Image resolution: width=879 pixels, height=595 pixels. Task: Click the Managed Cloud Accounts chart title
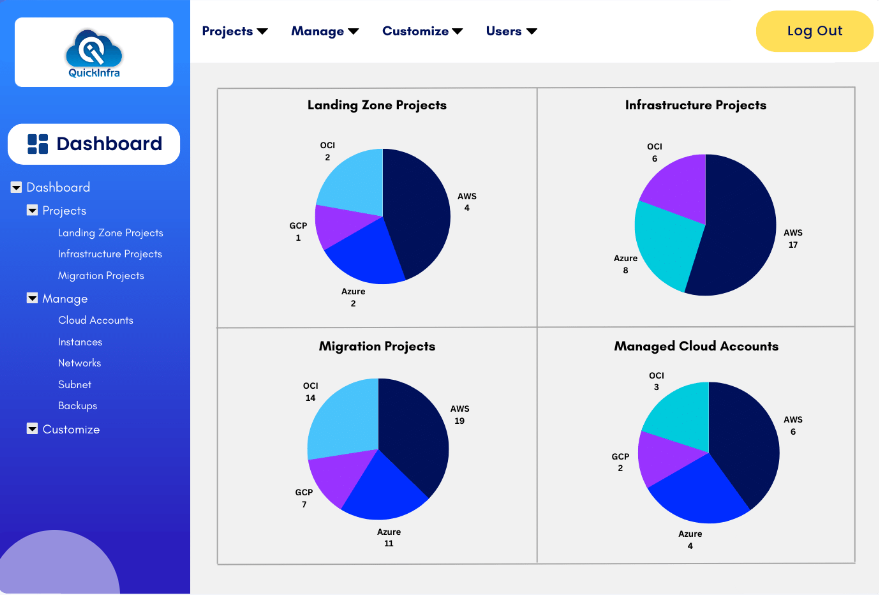tap(696, 346)
